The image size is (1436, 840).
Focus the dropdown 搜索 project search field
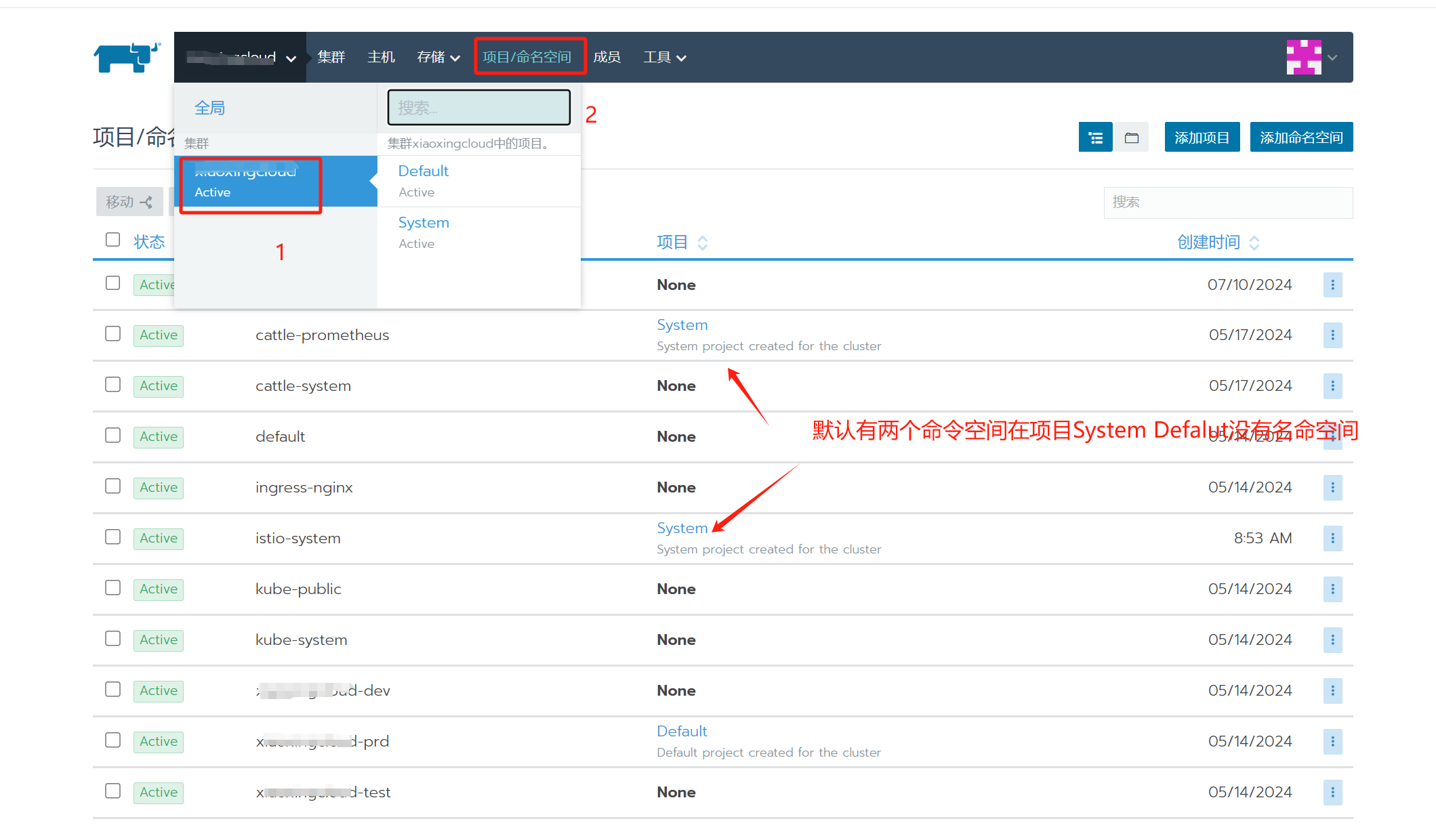point(479,108)
